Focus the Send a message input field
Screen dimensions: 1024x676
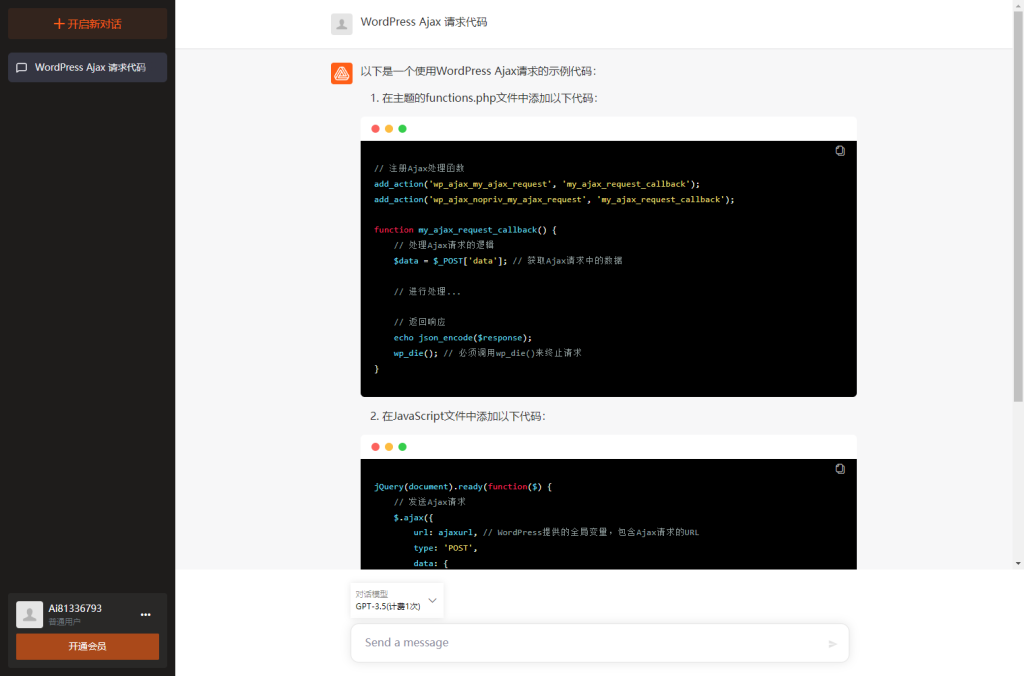(600, 643)
